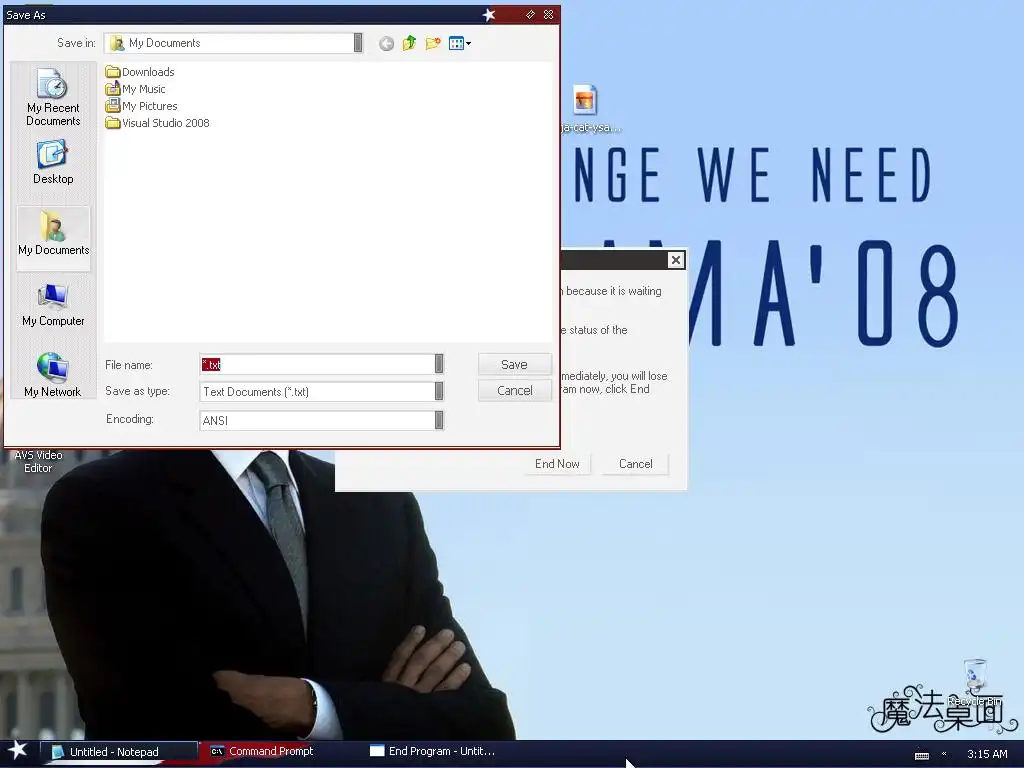Screen dimensions: 1024x768
Task: Expand hidden system tray icons
Action: click(x=944, y=754)
